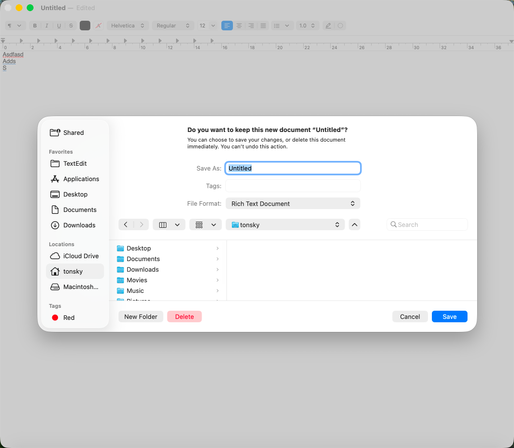The width and height of the screenshot is (514, 448).
Task: Click the blue Save button
Action: click(449, 317)
